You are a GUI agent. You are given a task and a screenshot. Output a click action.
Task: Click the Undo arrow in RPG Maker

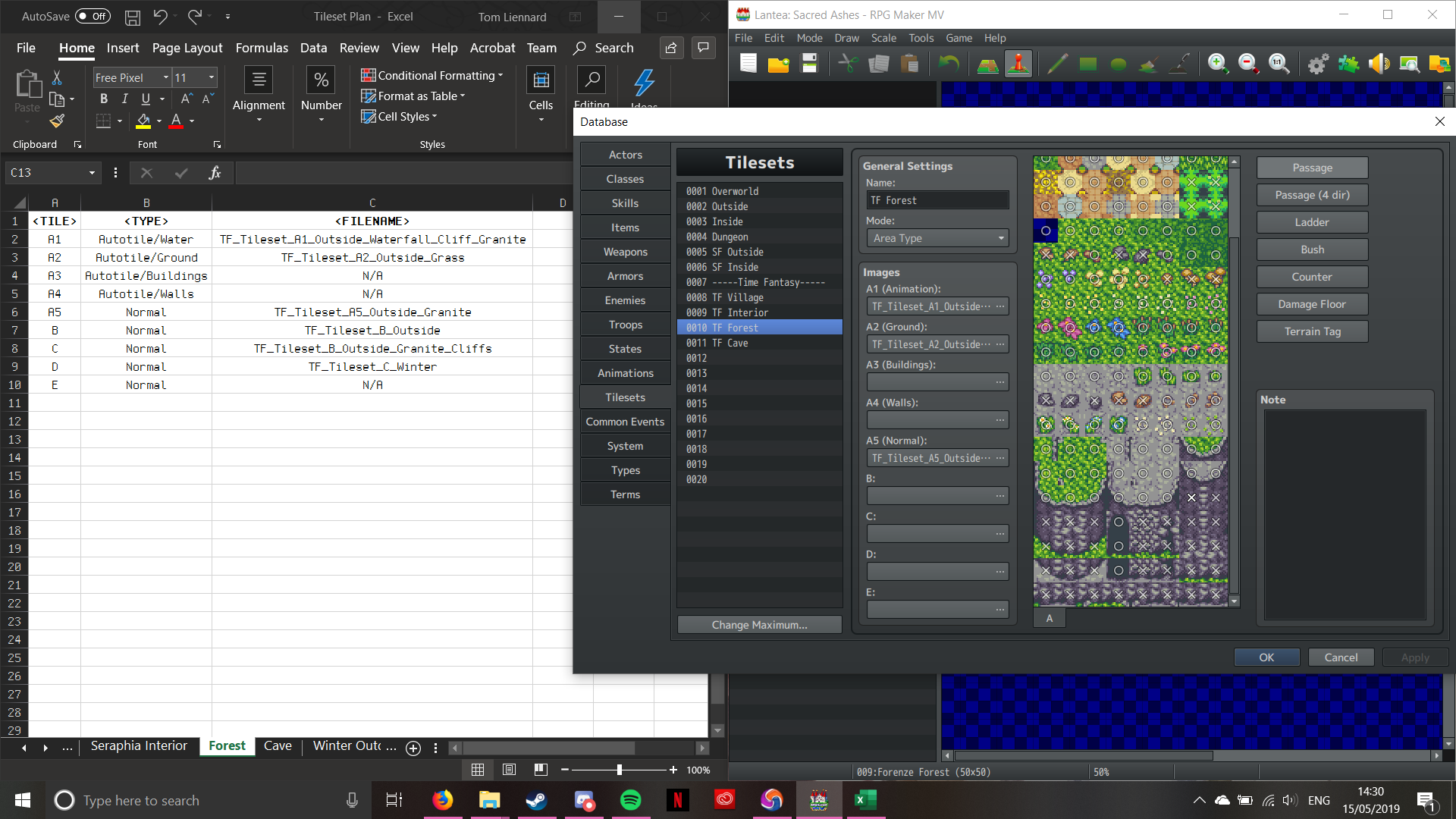coord(948,64)
